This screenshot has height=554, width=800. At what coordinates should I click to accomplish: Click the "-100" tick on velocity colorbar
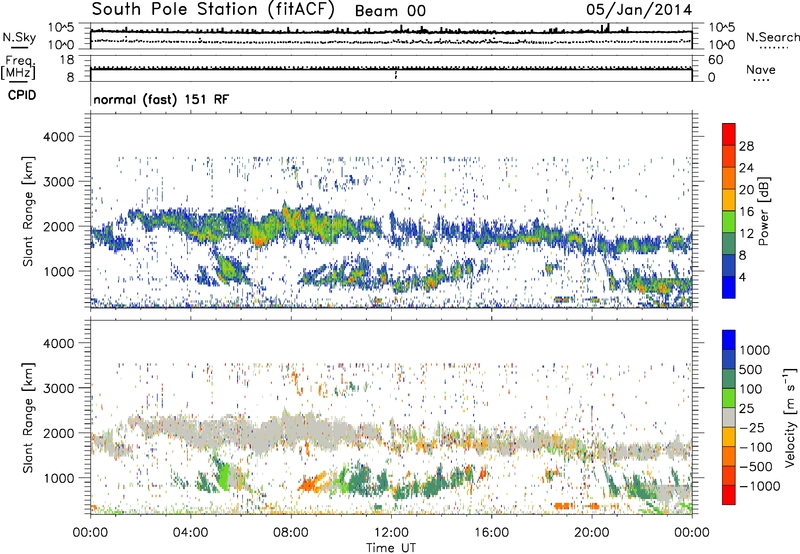click(x=756, y=447)
